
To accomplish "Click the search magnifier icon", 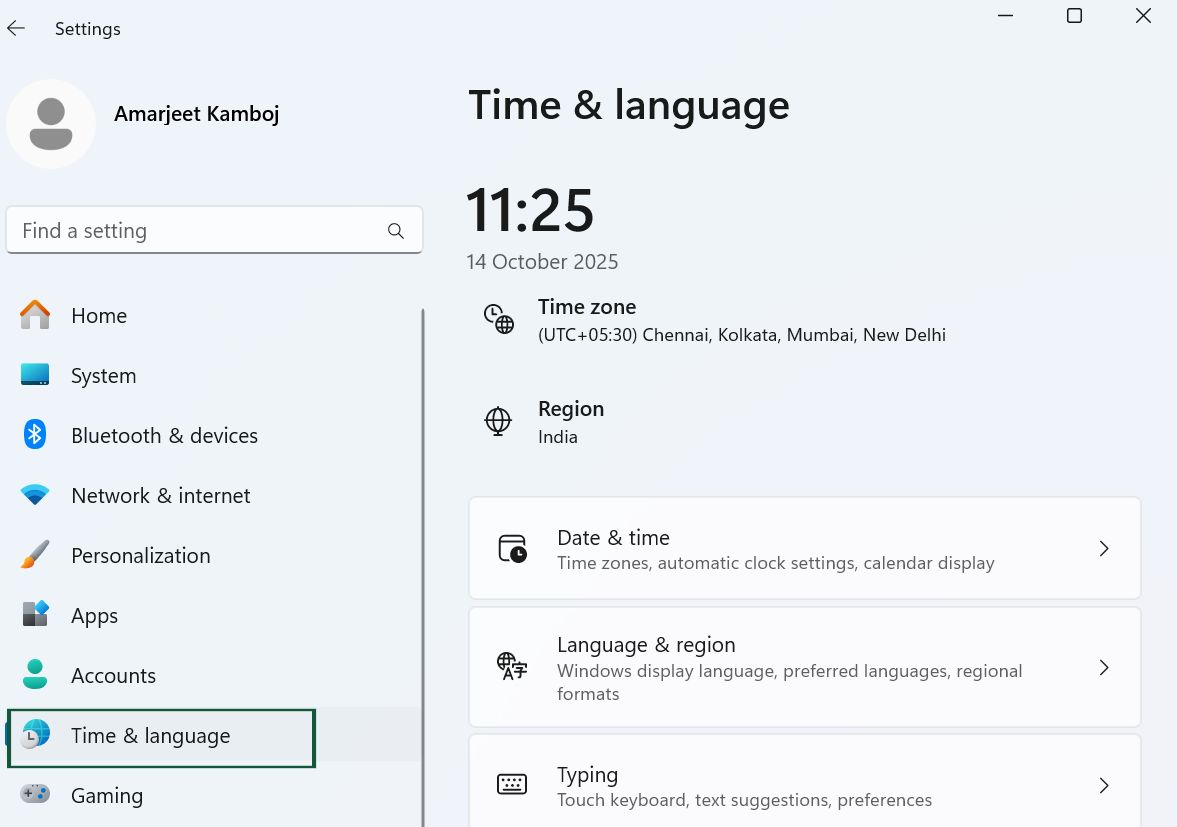I will pos(396,230).
